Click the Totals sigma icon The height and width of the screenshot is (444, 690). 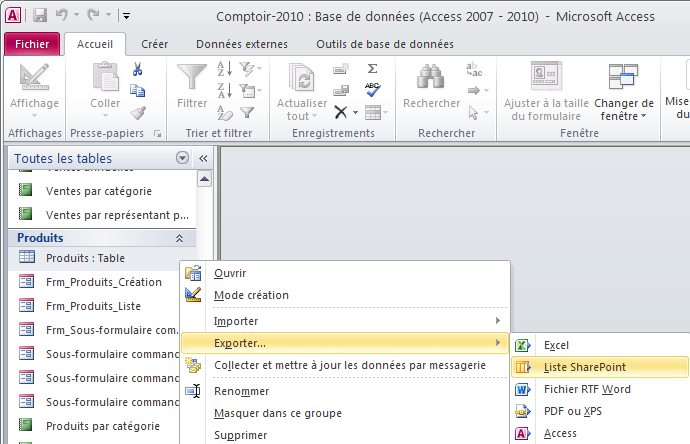tap(372, 68)
